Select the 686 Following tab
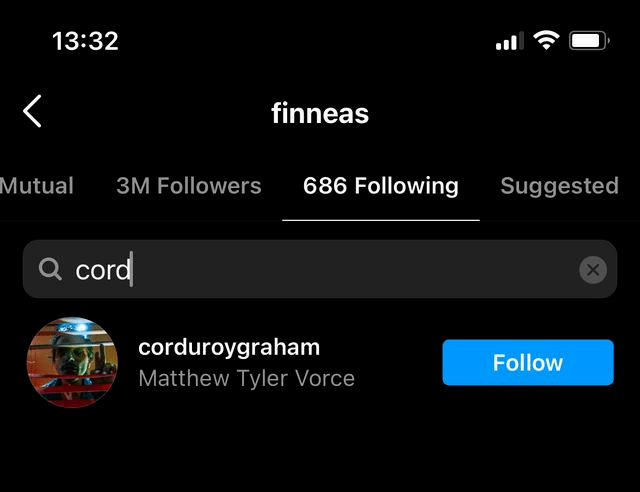 (381, 186)
